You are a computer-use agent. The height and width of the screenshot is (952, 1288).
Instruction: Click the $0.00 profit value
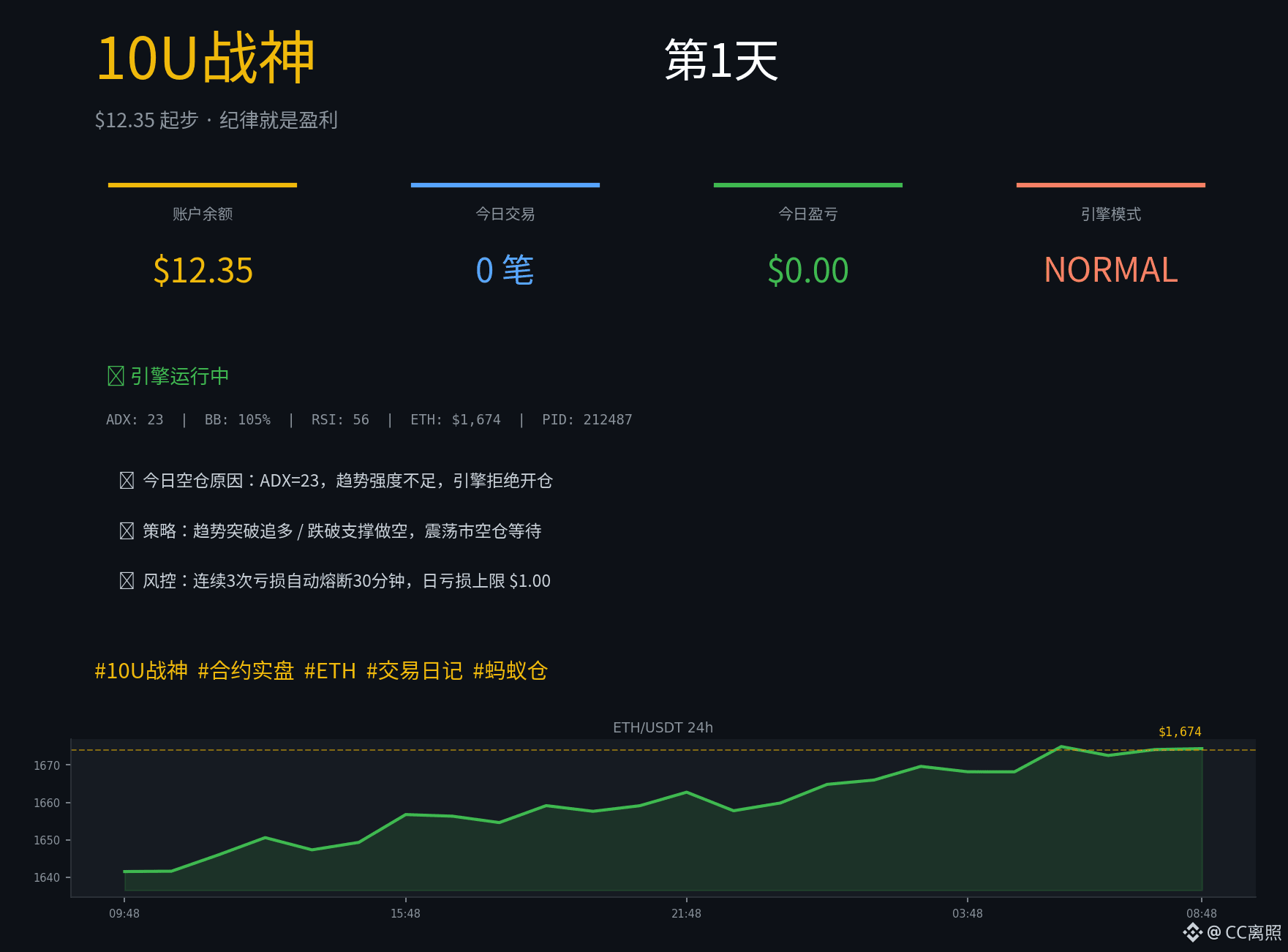pos(808,270)
